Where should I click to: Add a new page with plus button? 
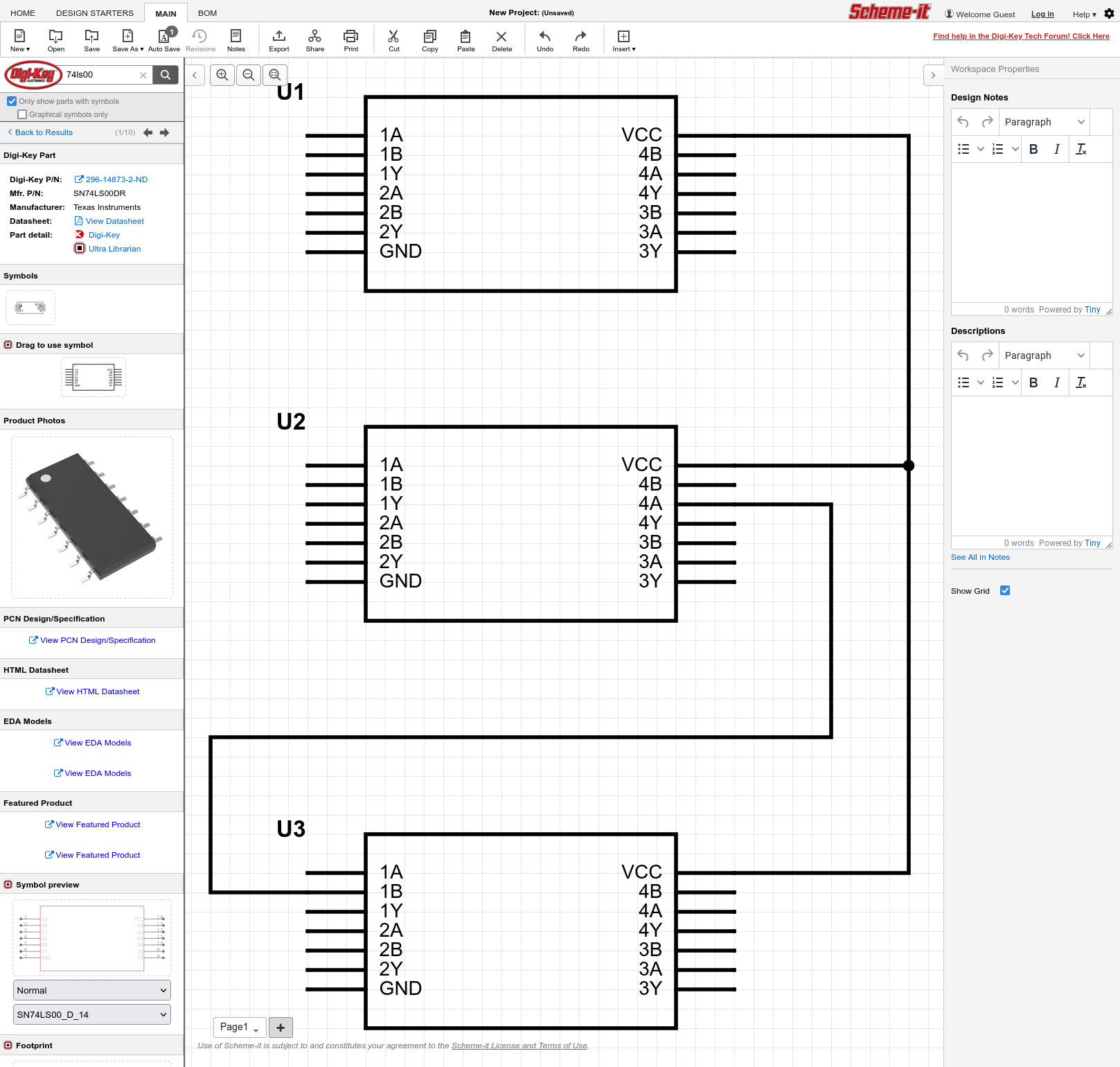point(281,1028)
